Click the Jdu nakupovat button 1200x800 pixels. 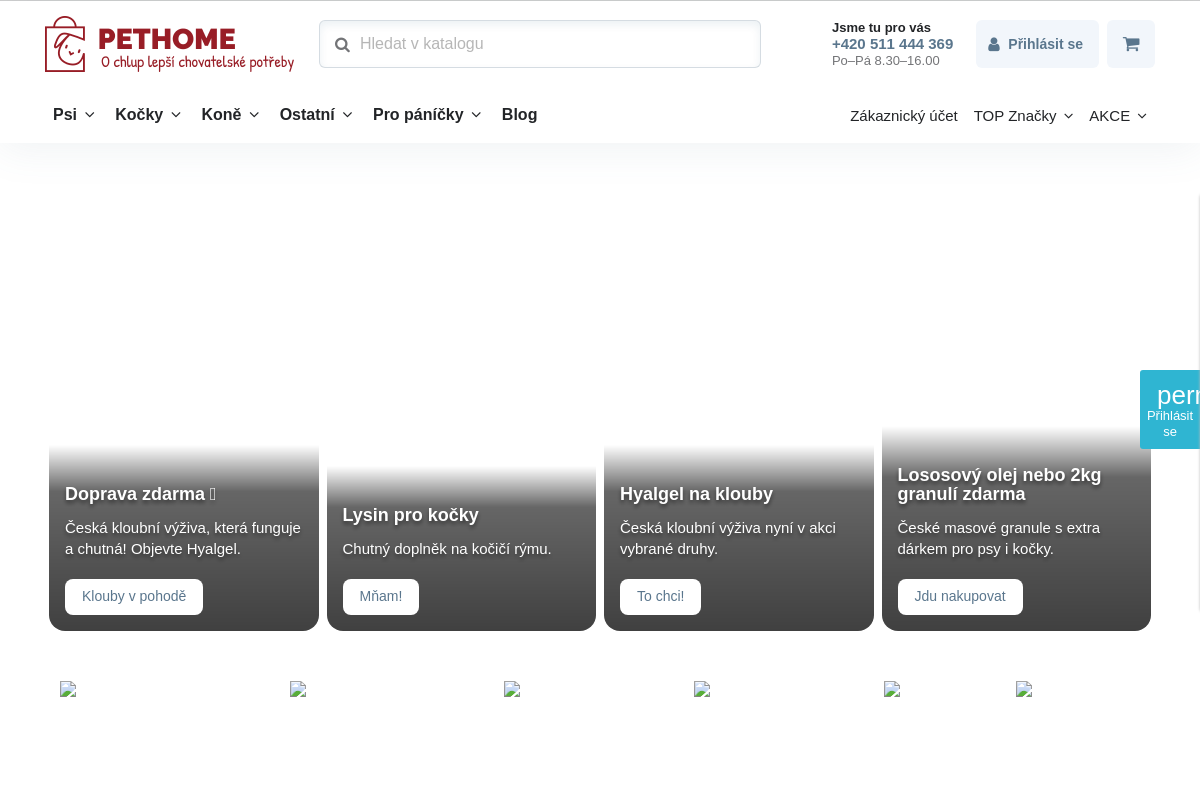coord(960,597)
